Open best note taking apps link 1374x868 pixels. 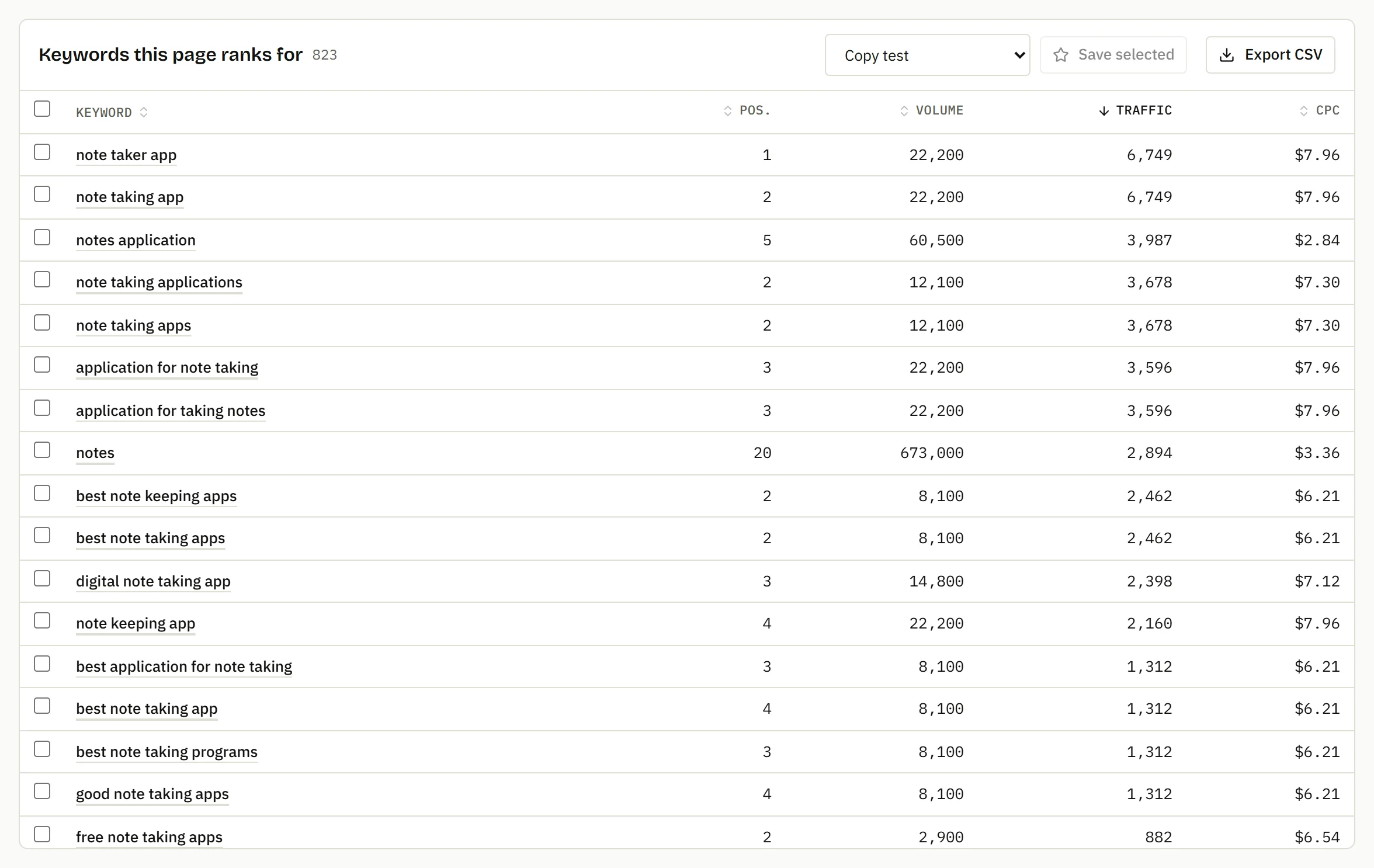(150, 539)
